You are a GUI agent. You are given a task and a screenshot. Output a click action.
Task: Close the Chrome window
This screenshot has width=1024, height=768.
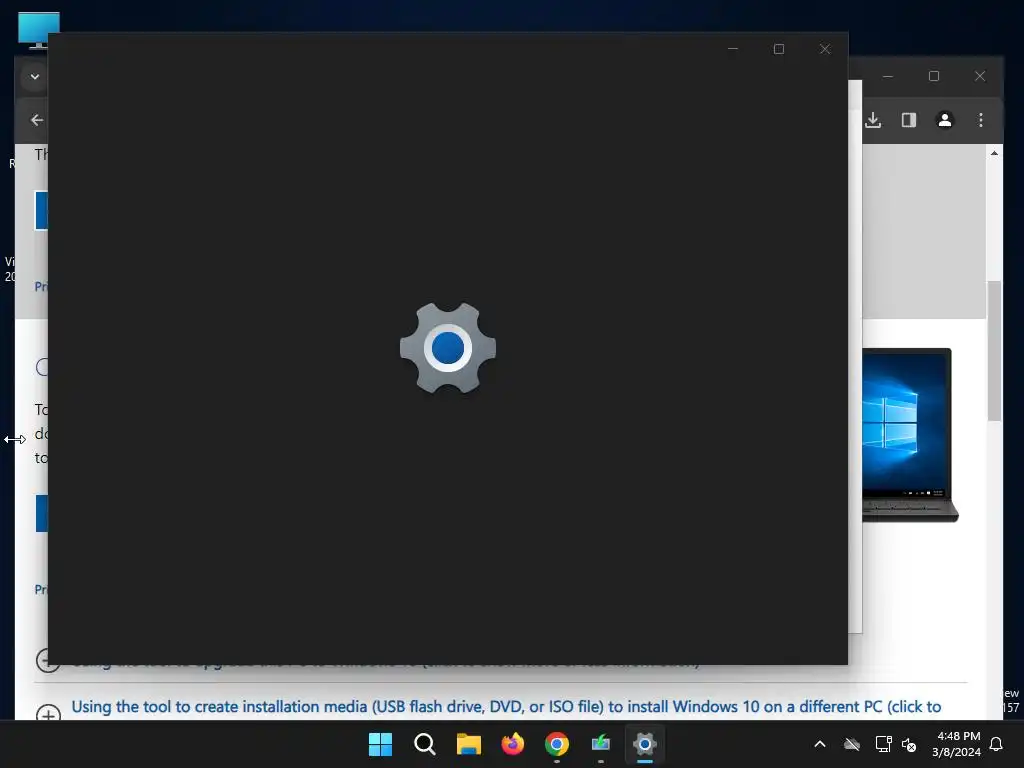coord(980,76)
